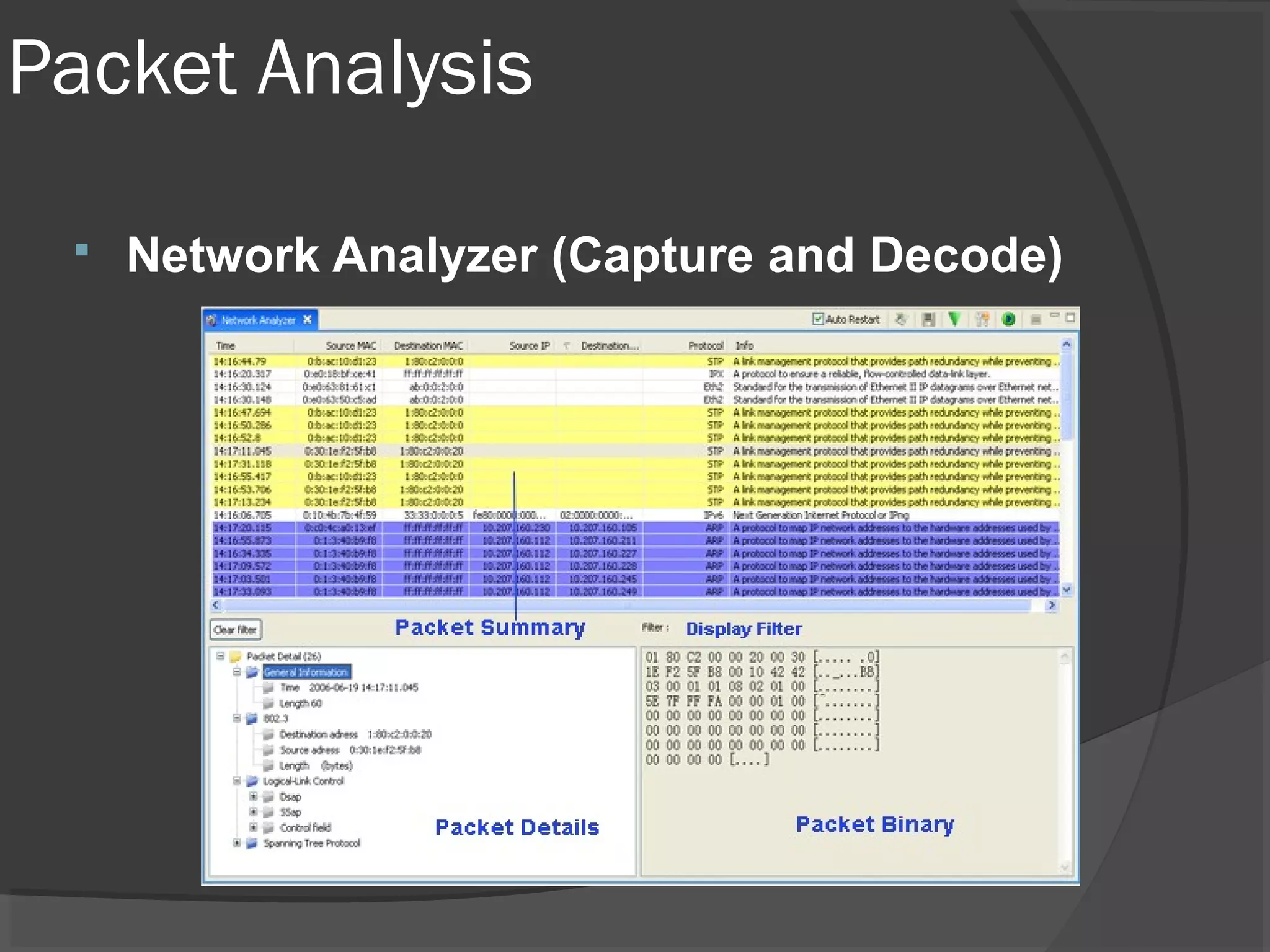Sort by Source MAC column header
Image resolution: width=1270 pixels, height=952 pixels.
(337, 346)
